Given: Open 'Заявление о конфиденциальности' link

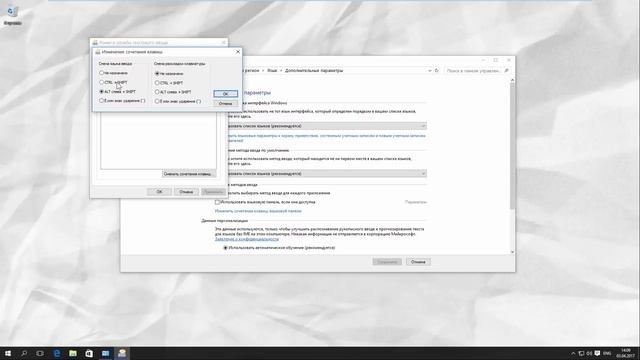Looking at the screenshot, I should (247, 239).
